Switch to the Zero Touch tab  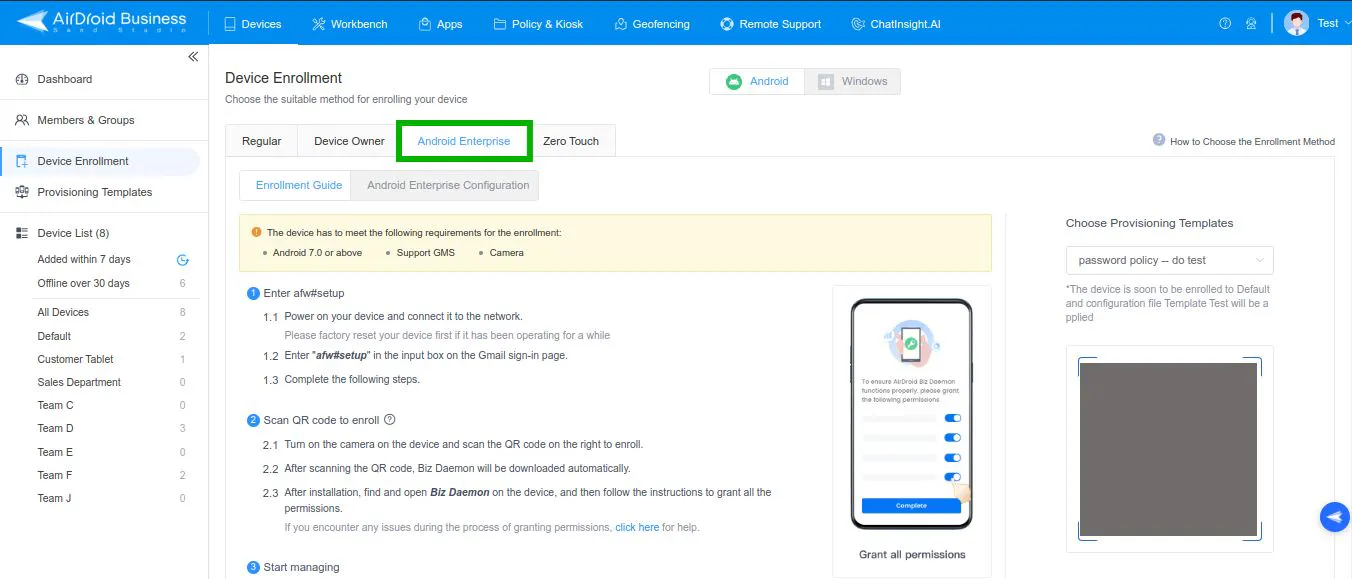(571, 141)
